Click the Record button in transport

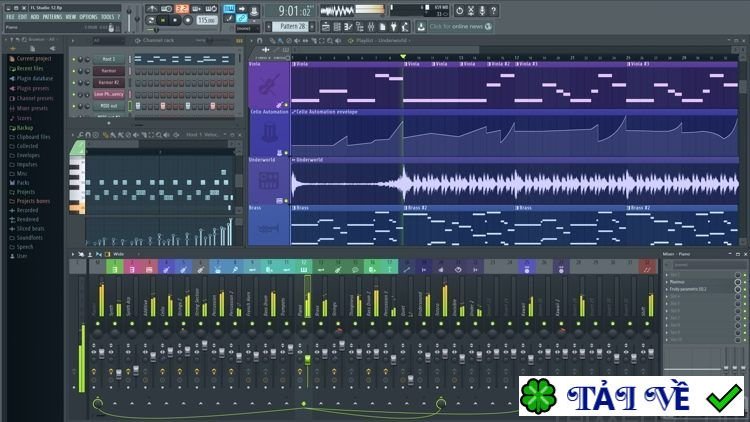(188, 20)
